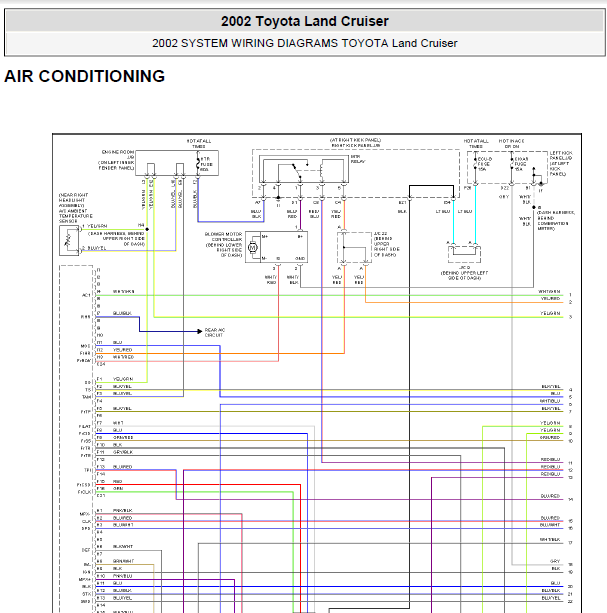607x613 pixels.
Task: Click the "AIR CONDITIONING" section heading
Action: pyautogui.click(x=84, y=76)
